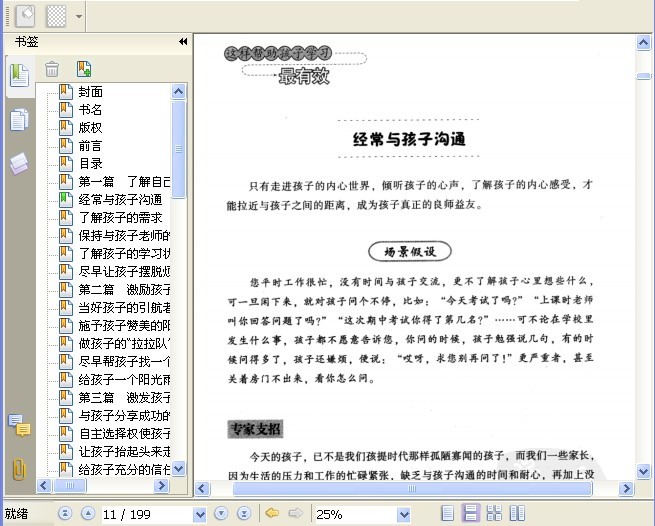This screenshot has width=655, height=526.
Task: Open the 目录 bookmark
Action: click(91, 164)
